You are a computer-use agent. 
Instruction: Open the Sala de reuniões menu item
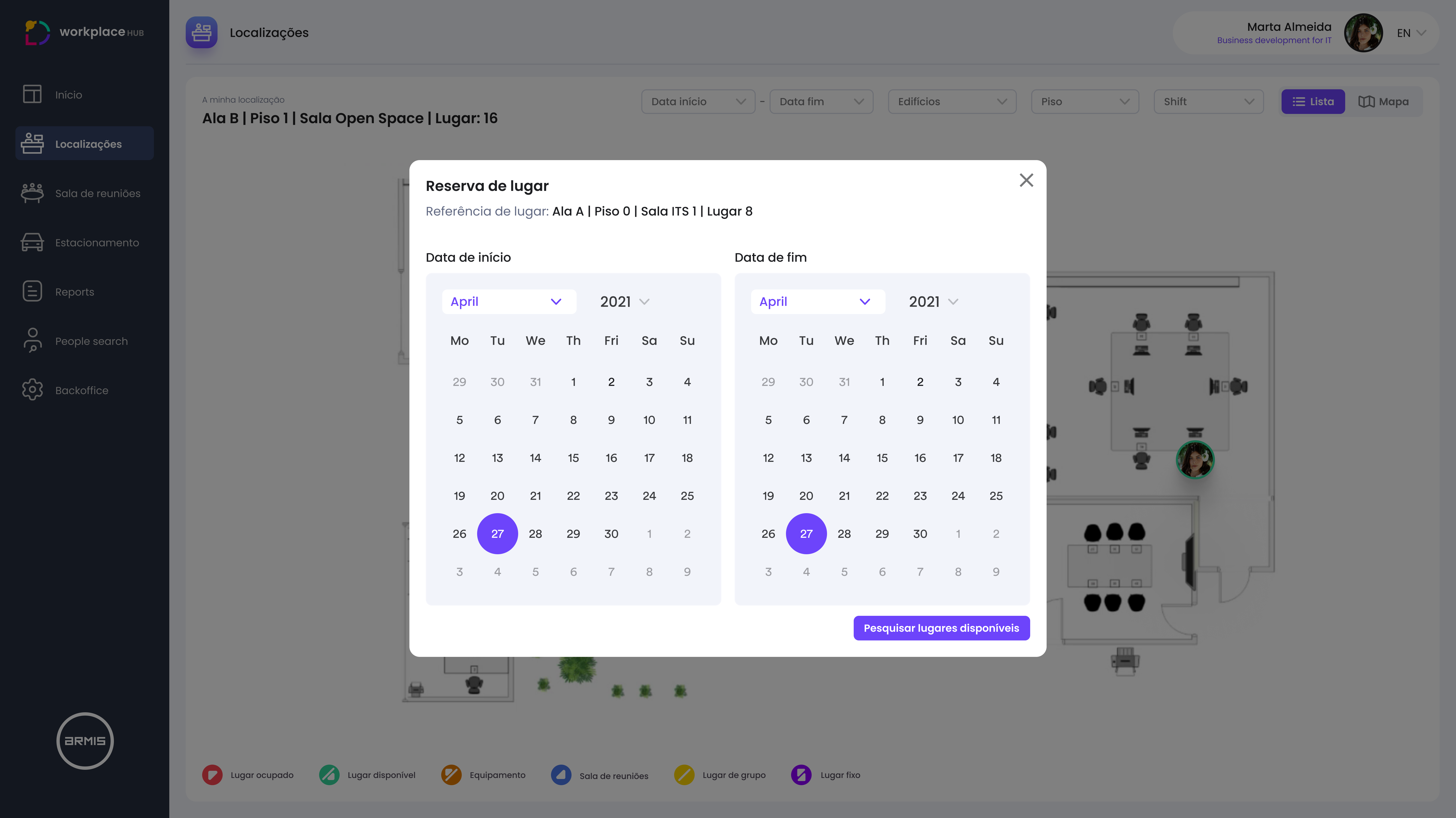(x=85, y=193)
